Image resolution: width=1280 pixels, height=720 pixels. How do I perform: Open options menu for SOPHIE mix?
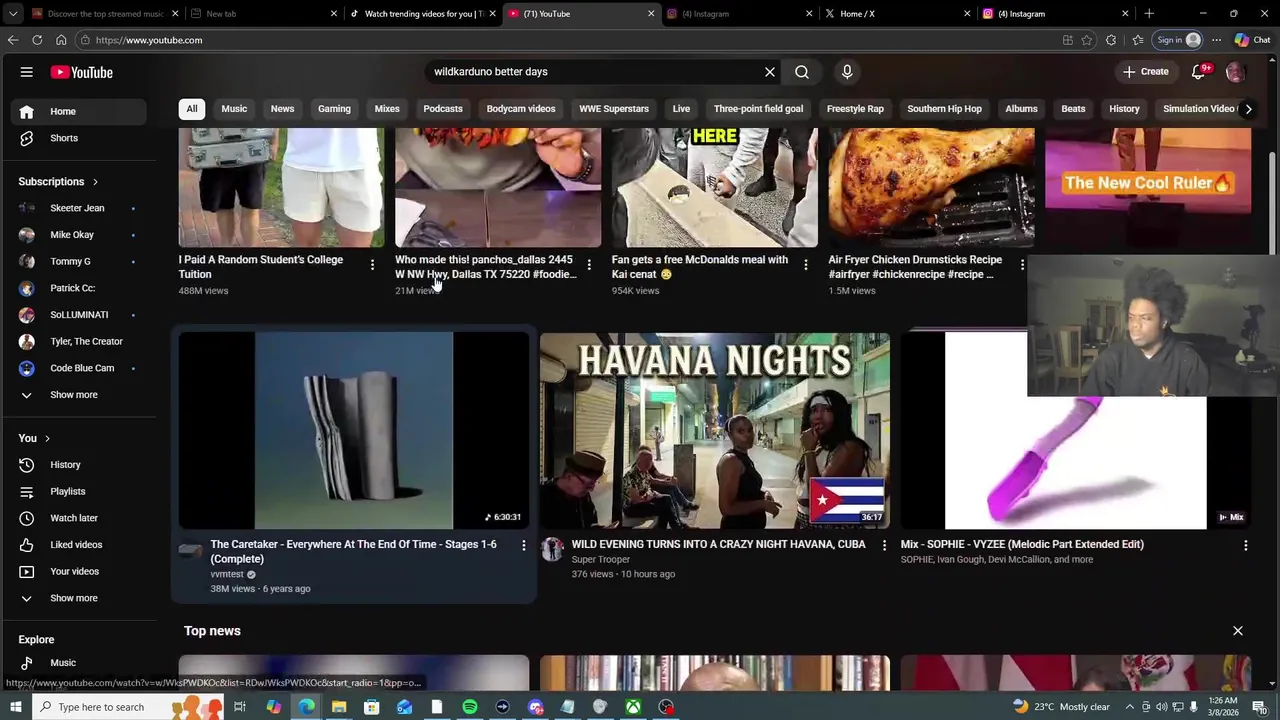pyautogui.click(x=1245, y=545)
